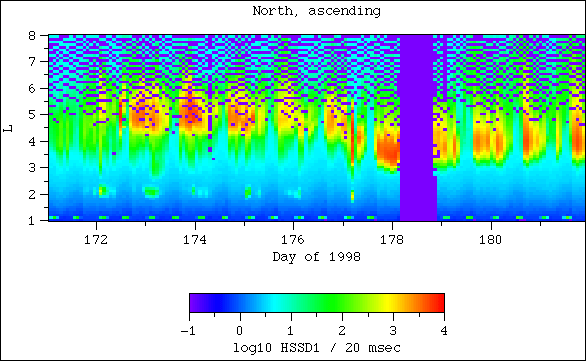
Task: Click the y-axis tick label 3
Action: tap(32, 168)
